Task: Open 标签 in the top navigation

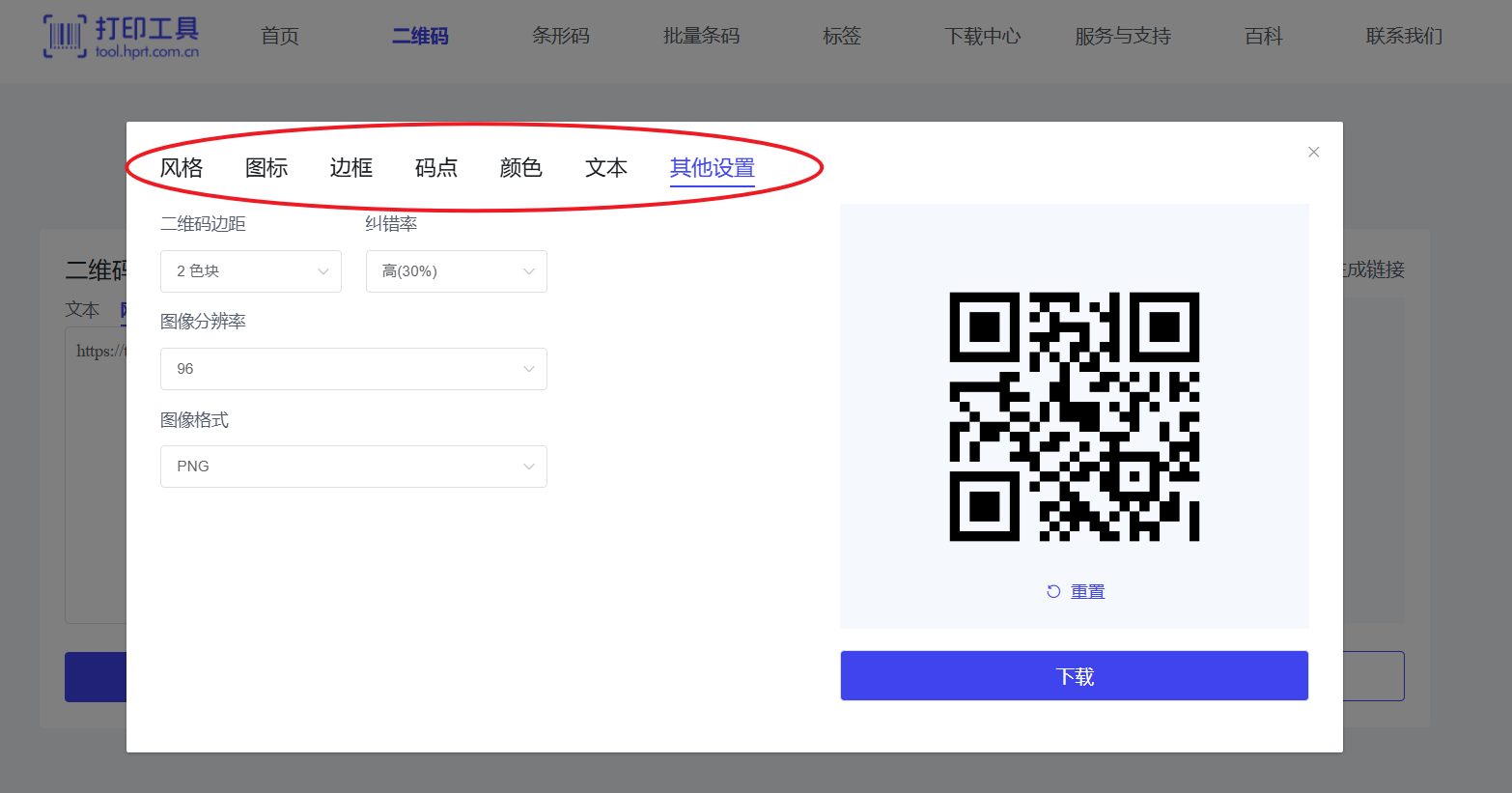Action: click(842, 37)
